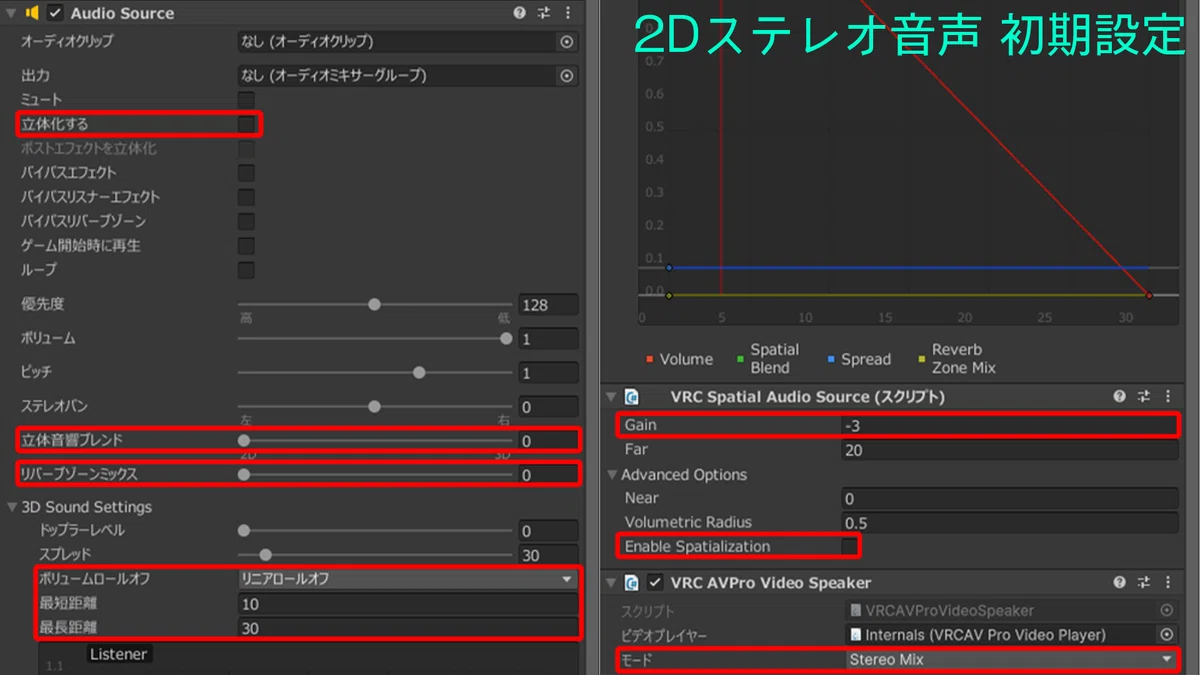
Task: Toggle the バイパスエフェクト checkbox
Action: 246,173
